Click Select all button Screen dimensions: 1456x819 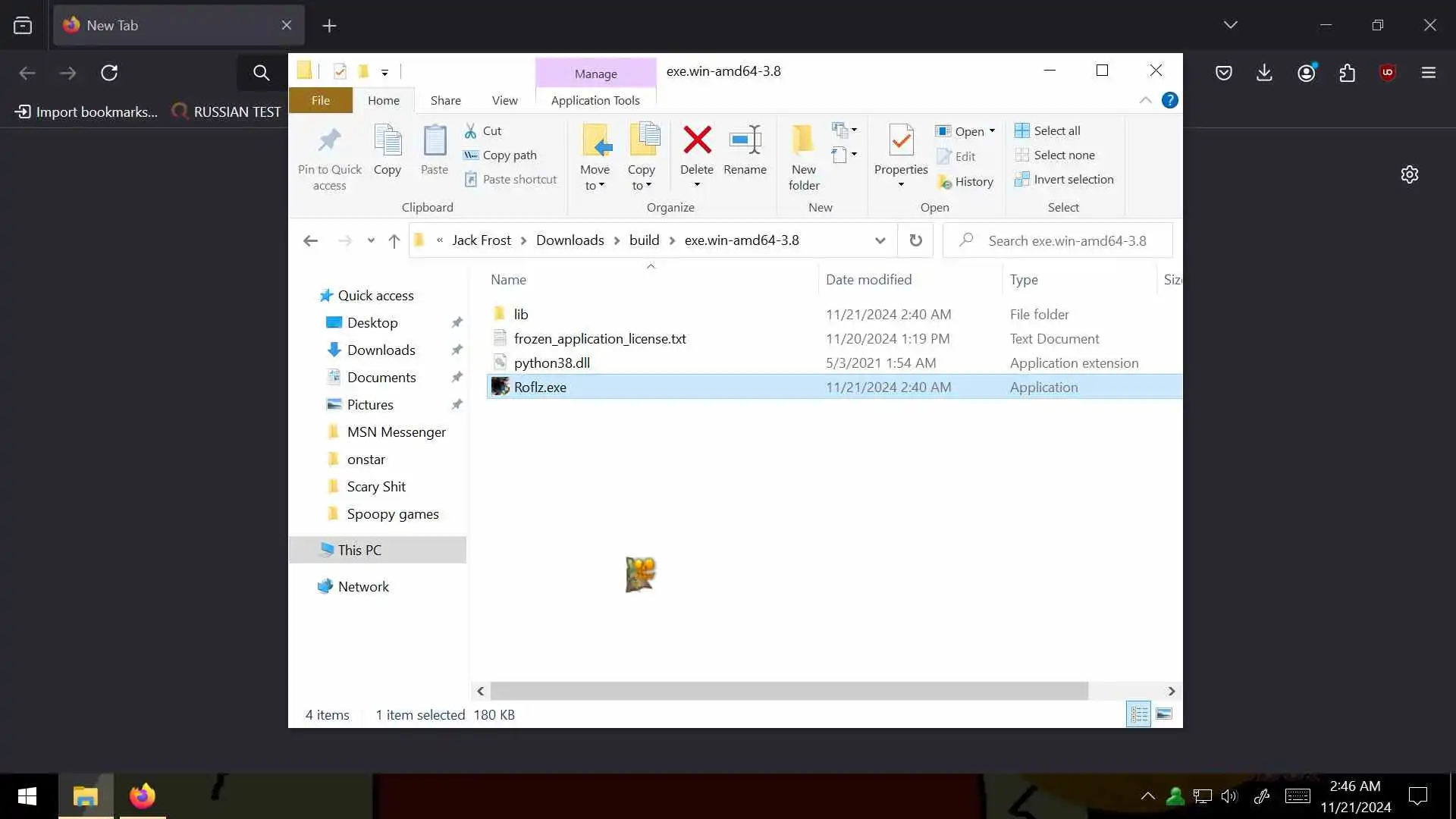coord(1048,130)
